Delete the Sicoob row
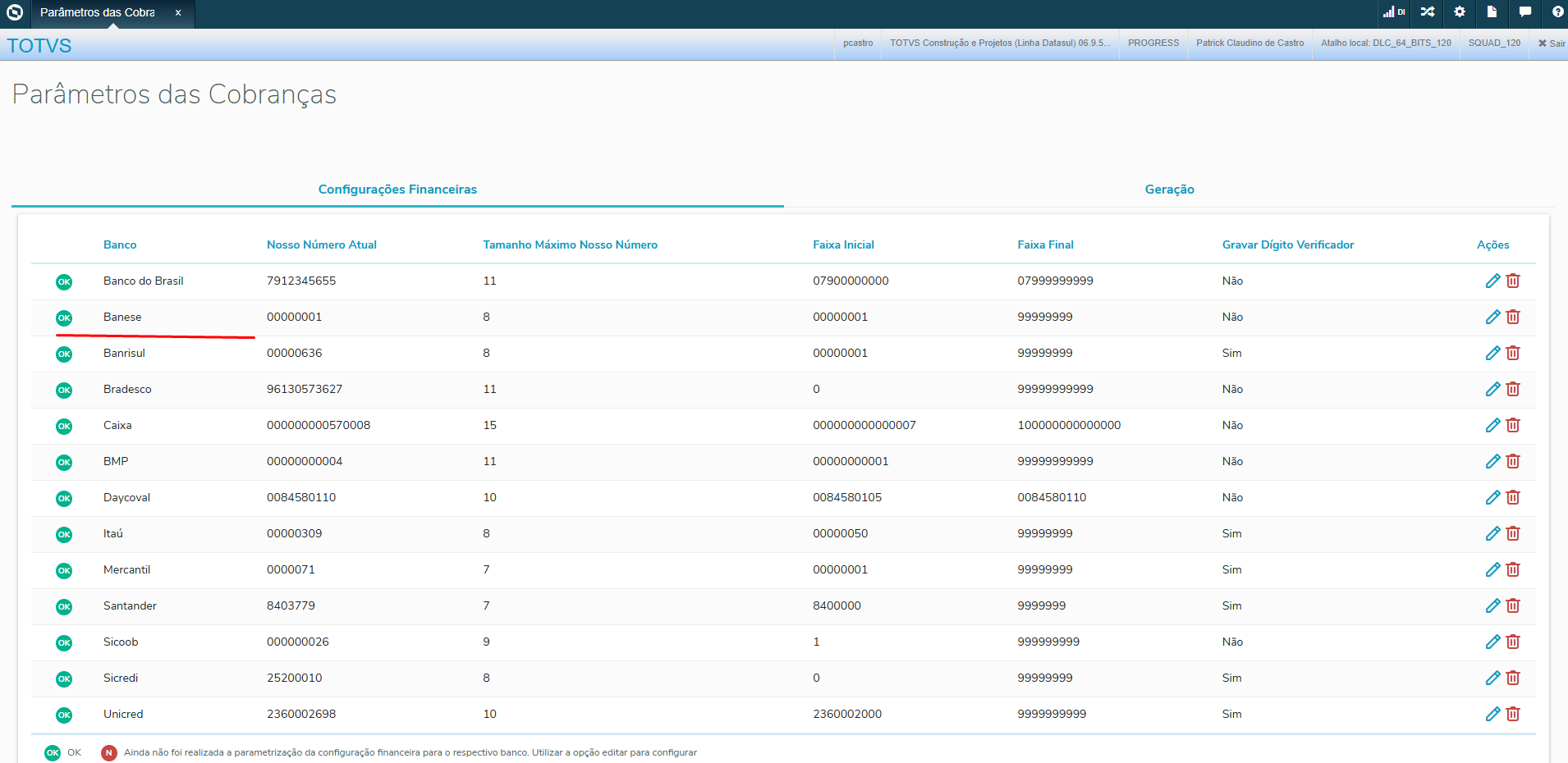1568x763 pixels. (x=1513, y=642)
